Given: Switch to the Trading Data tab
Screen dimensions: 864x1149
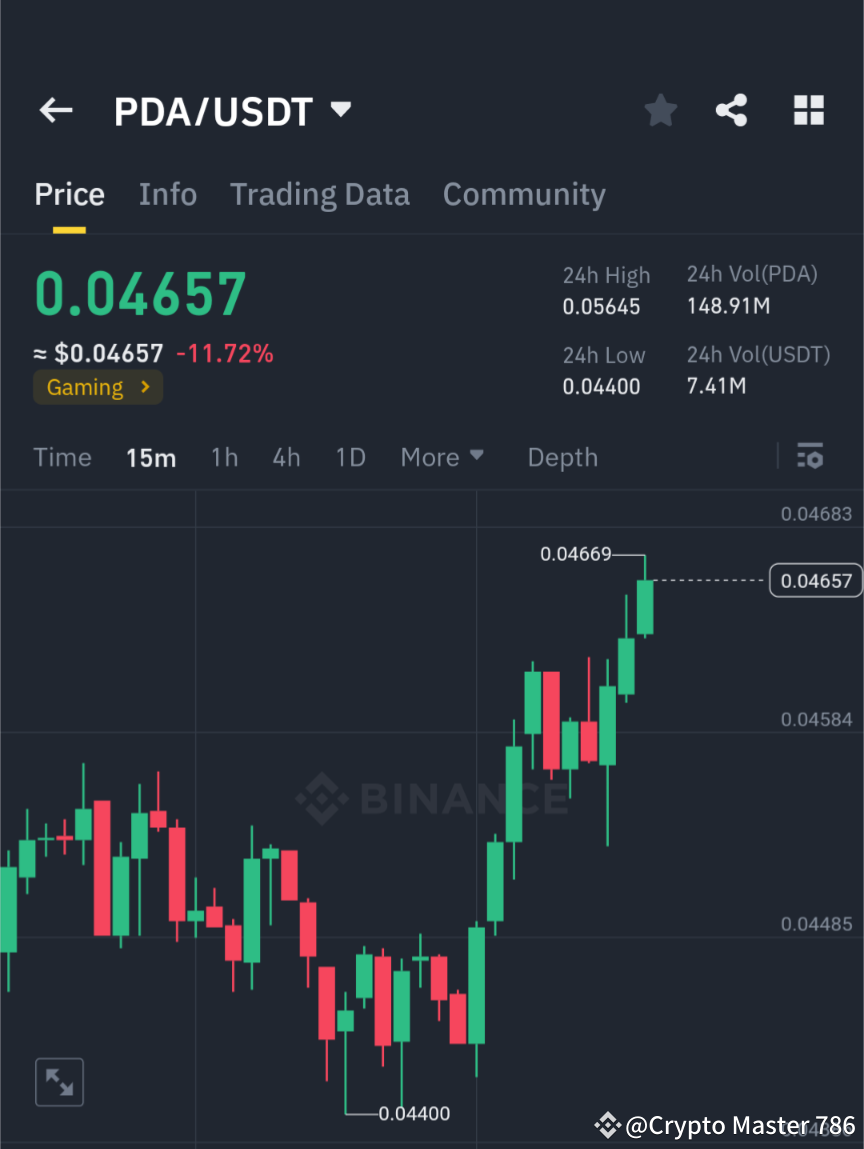Looking at the screenshot, I should pos(319,194).
